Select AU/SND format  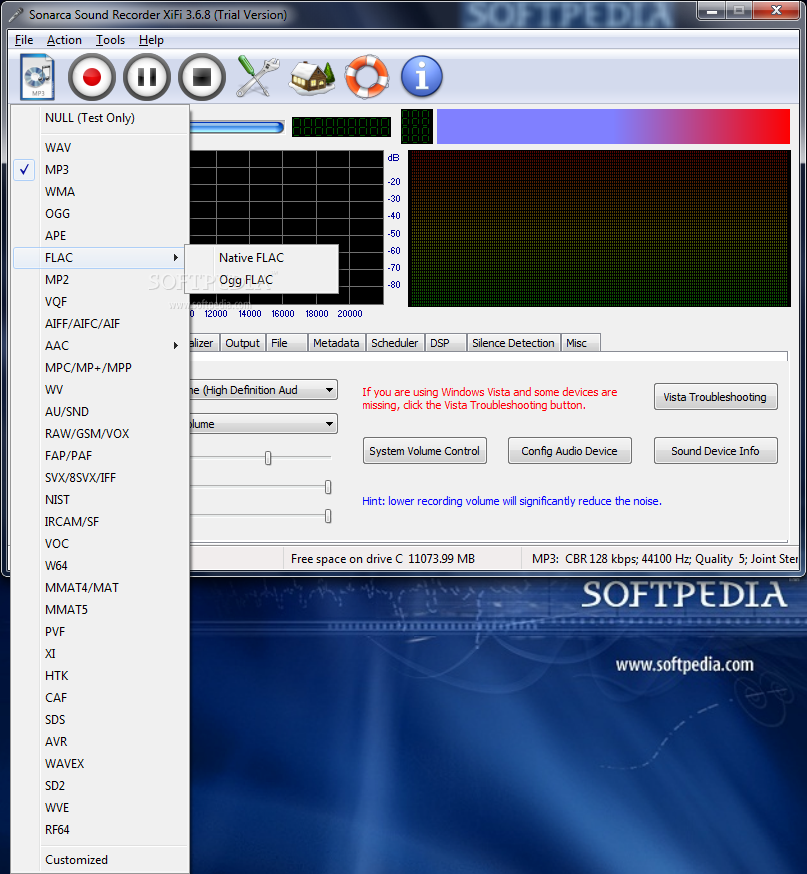click(100, 412)
